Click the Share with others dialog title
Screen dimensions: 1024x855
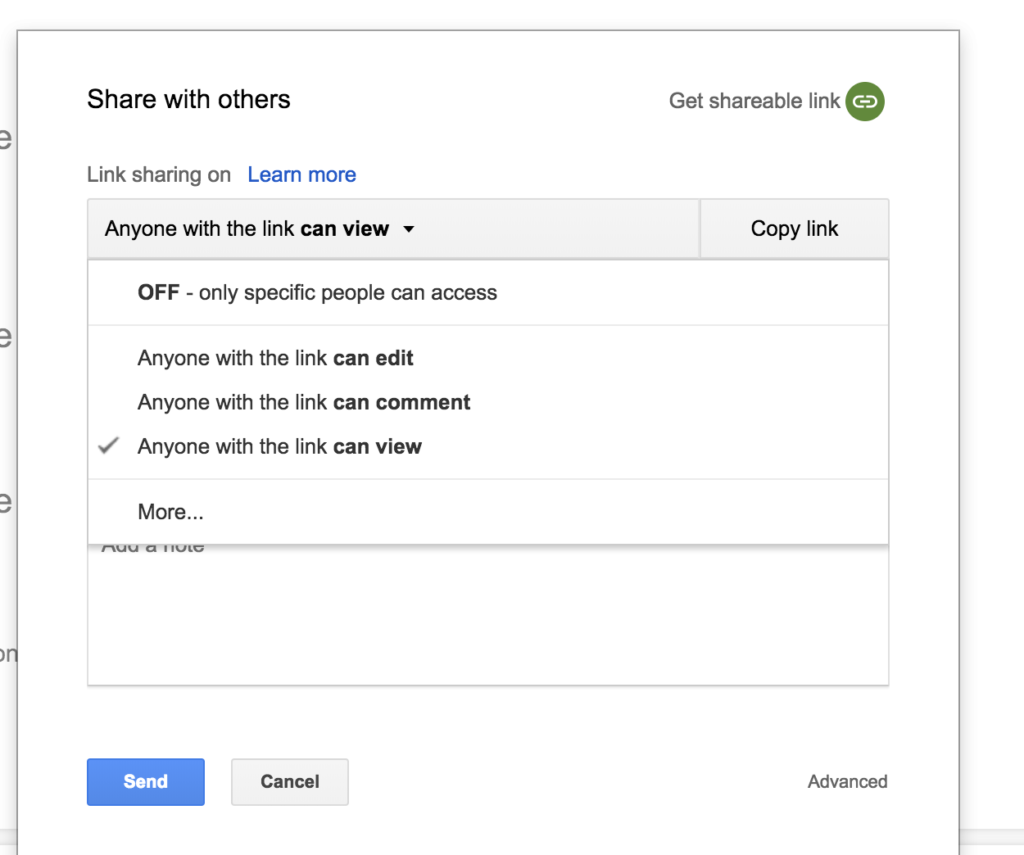coord(188,99)
